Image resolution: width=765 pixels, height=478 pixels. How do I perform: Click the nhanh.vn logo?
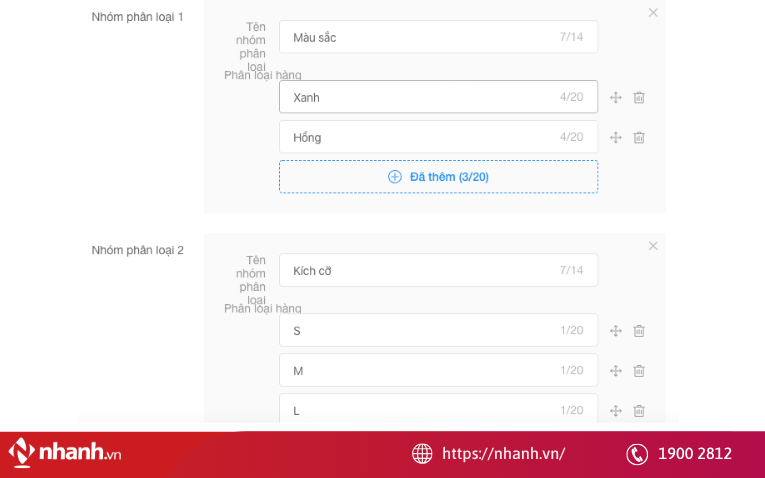pyautogui.click(x=65, y=452)
